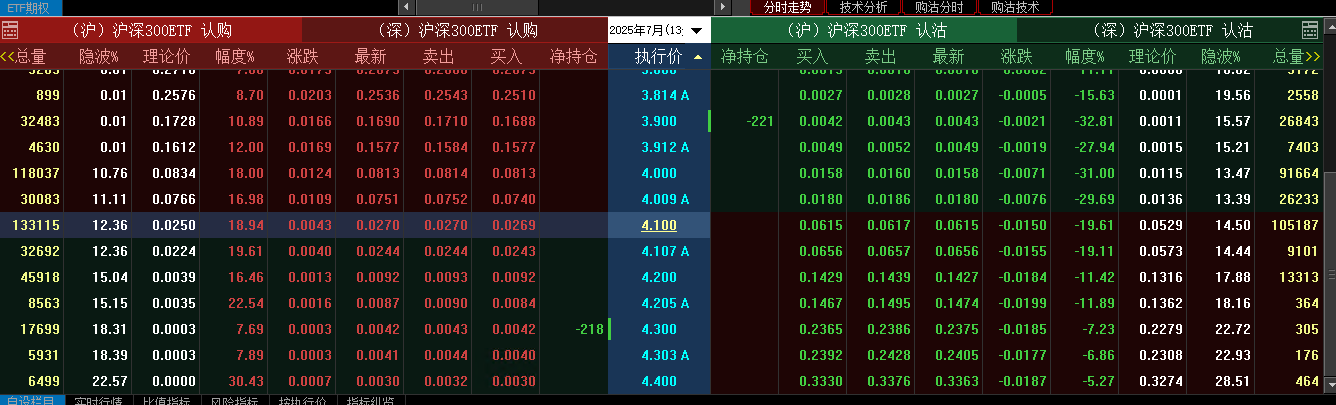Image resolution: width=1336 pixels, height=405 pixels.
Task: Click call total volume 118037
Action: [x=35, y=173]
